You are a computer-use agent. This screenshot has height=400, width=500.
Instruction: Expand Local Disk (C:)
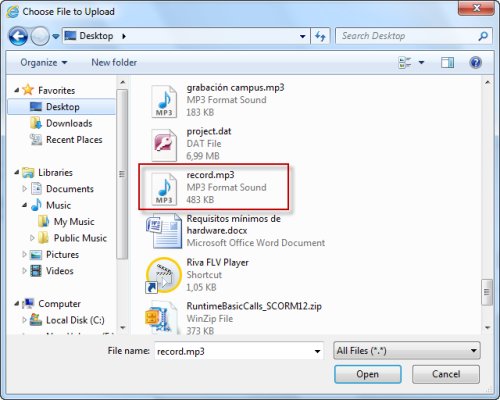[x=24, y=320]
